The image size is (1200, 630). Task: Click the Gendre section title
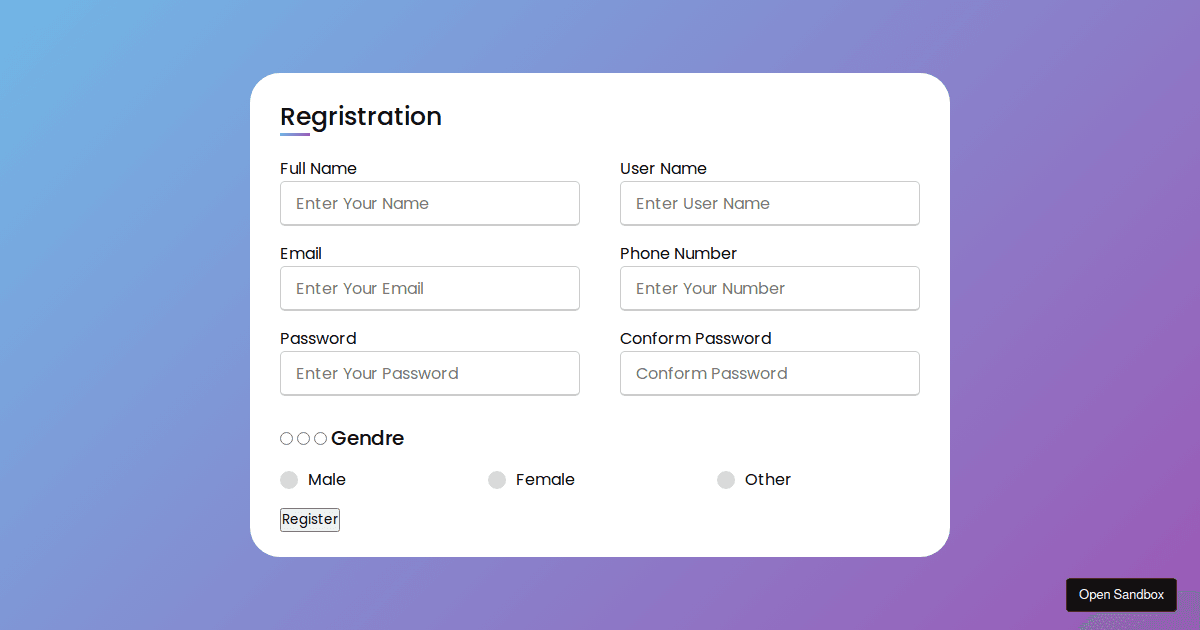pos(367,438)
